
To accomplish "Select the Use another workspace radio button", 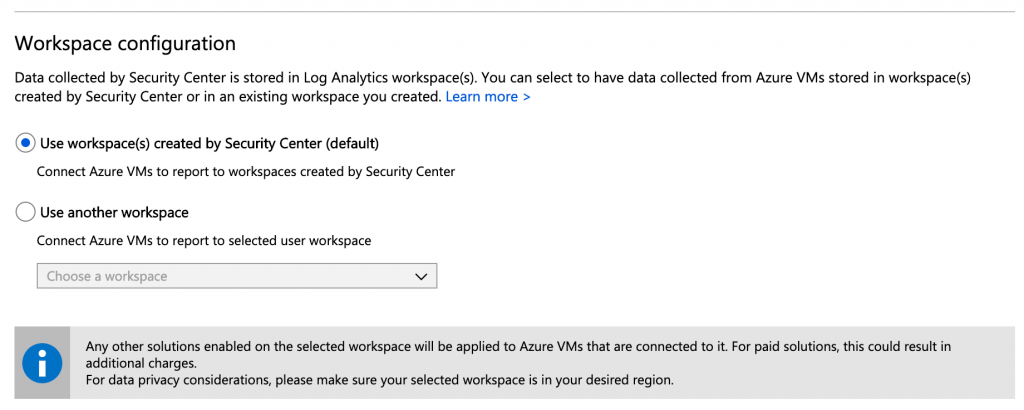I will click(x=25, y=212).
